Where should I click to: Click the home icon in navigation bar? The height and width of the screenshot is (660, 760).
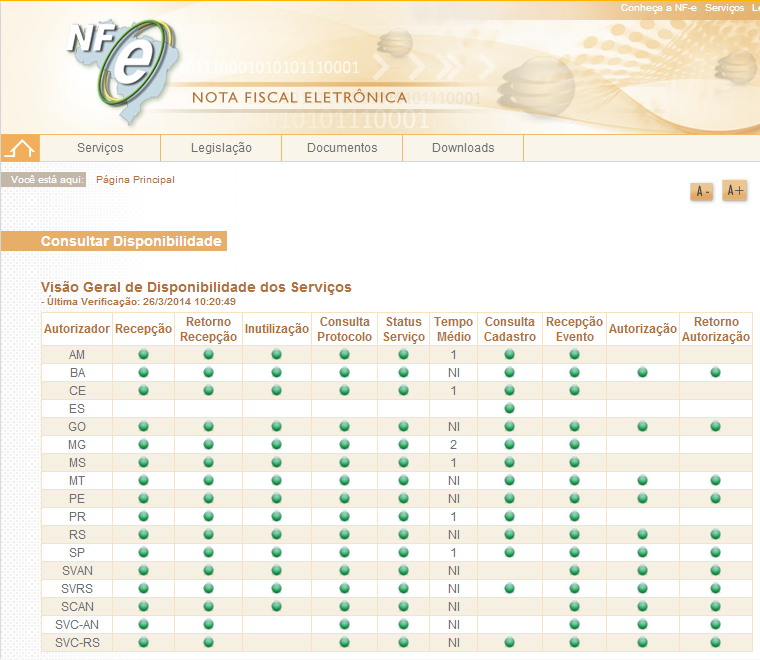point(20,148)
